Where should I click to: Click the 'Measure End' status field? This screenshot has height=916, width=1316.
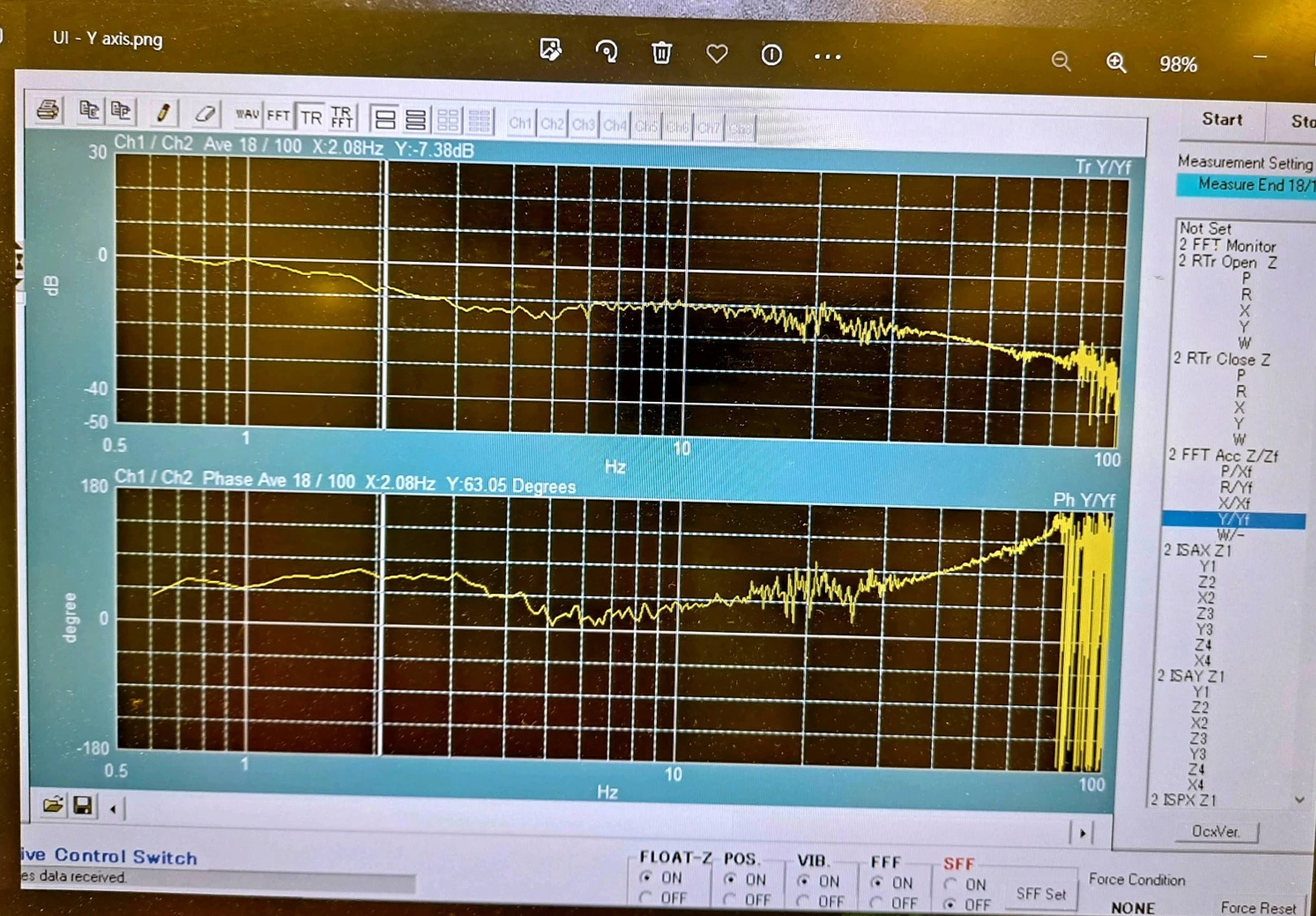tap(1246, 185)
